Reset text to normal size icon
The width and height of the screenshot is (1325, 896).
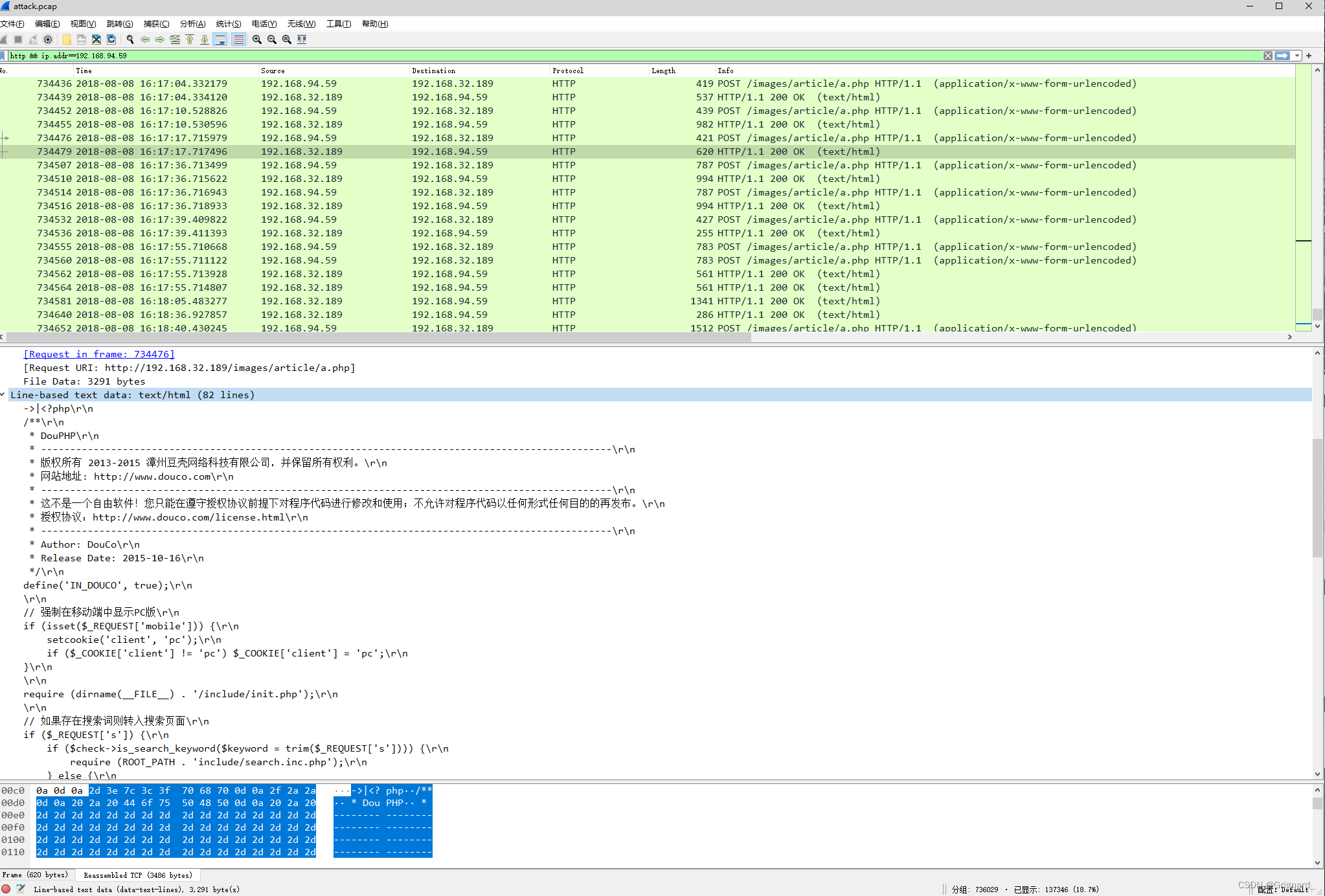pyautogui.click(x=287, y=39)
